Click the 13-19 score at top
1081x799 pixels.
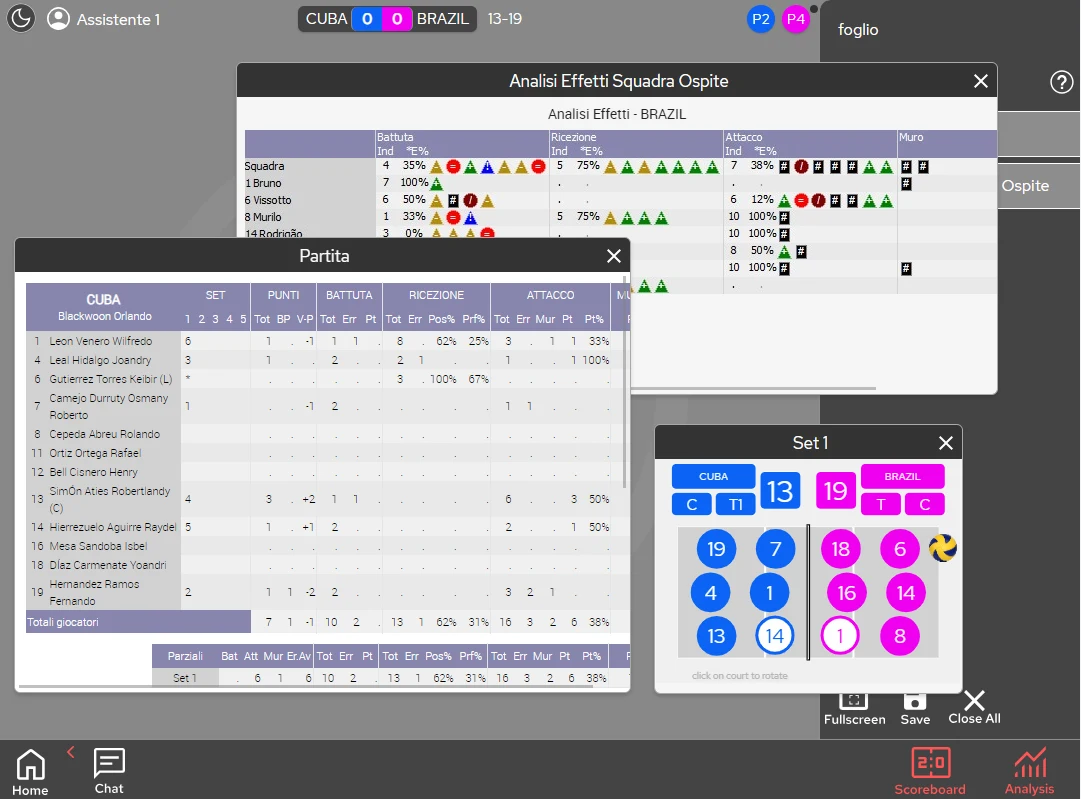(x=505, y=19)
